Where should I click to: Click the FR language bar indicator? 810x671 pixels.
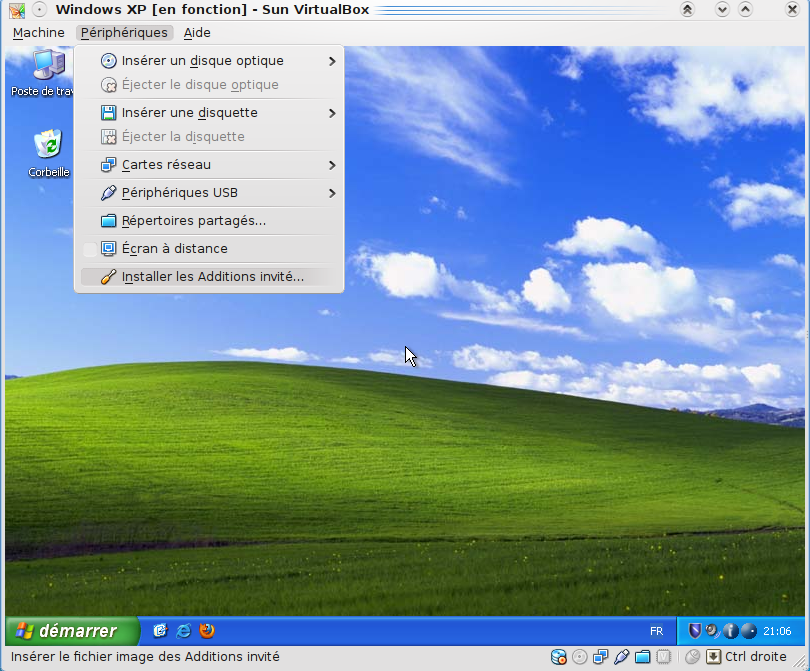tap(656, 632)
